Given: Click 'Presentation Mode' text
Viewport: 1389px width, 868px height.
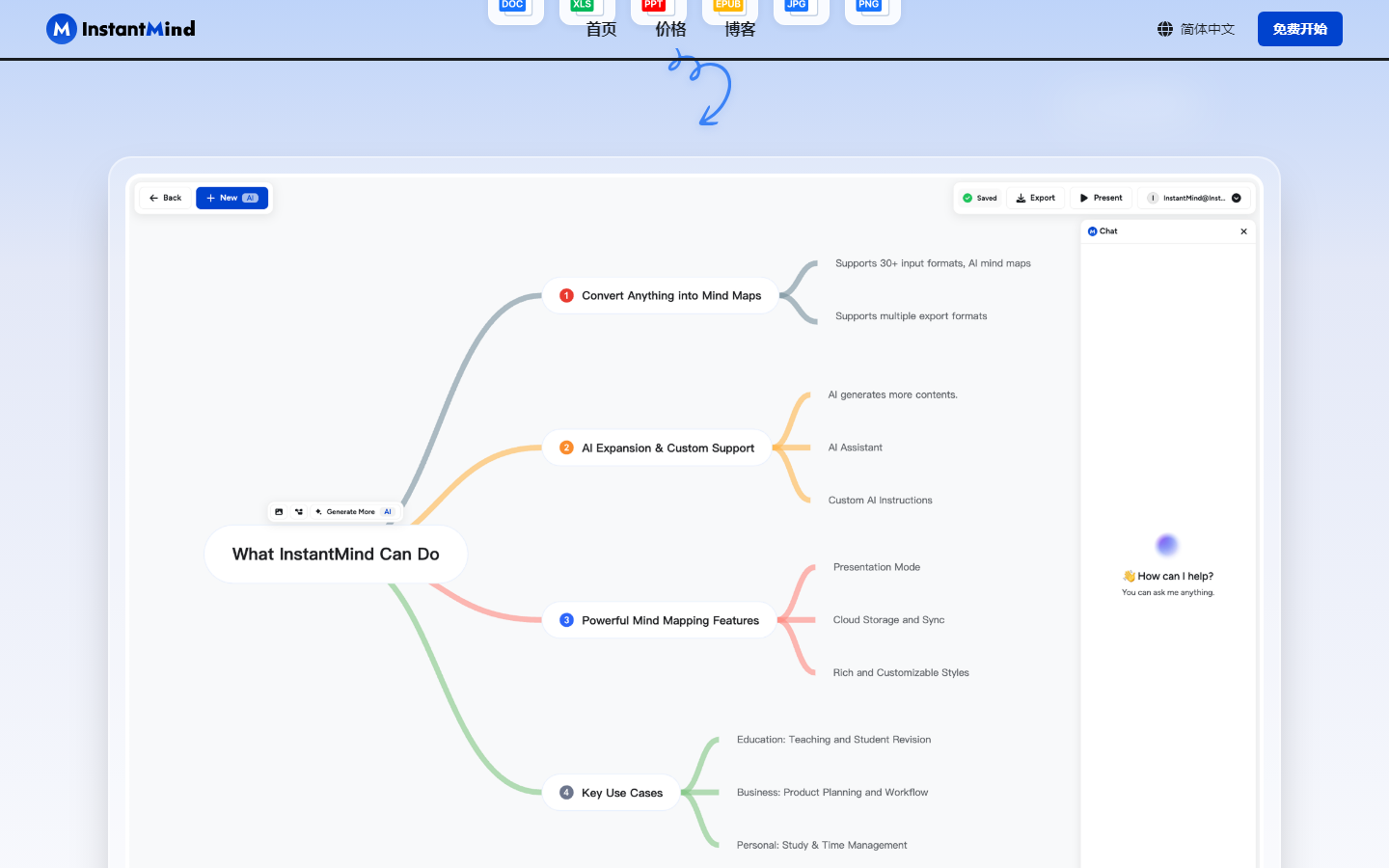Looking at the screenshot, I should coord(877,567).
